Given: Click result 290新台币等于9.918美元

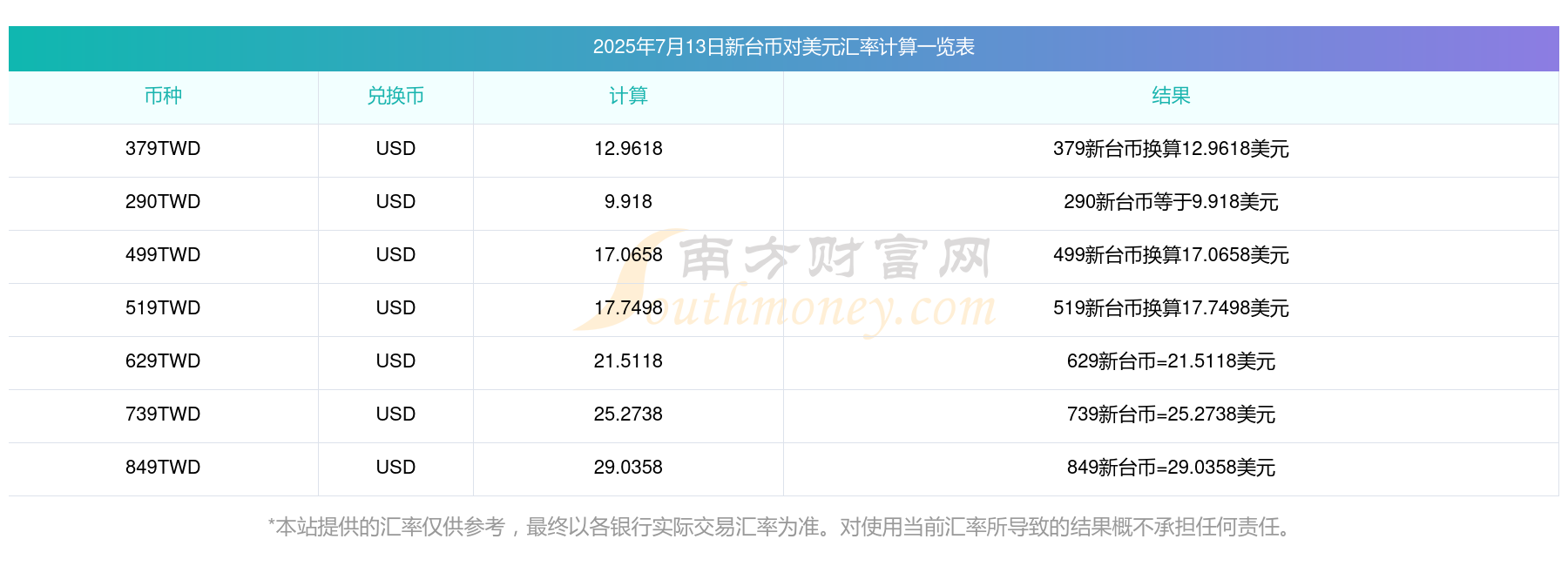Looking at the screenshot, I should point(1171,202).
